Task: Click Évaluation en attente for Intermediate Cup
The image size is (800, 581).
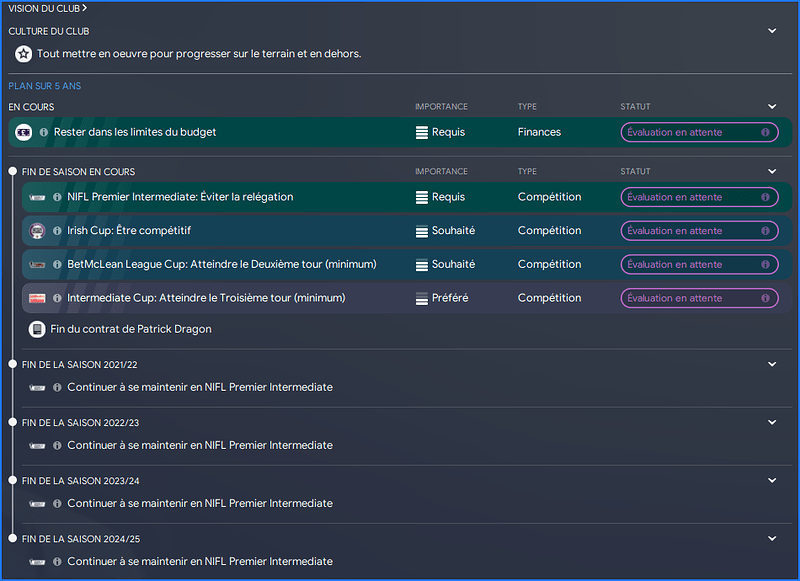Action: [699, 298]
